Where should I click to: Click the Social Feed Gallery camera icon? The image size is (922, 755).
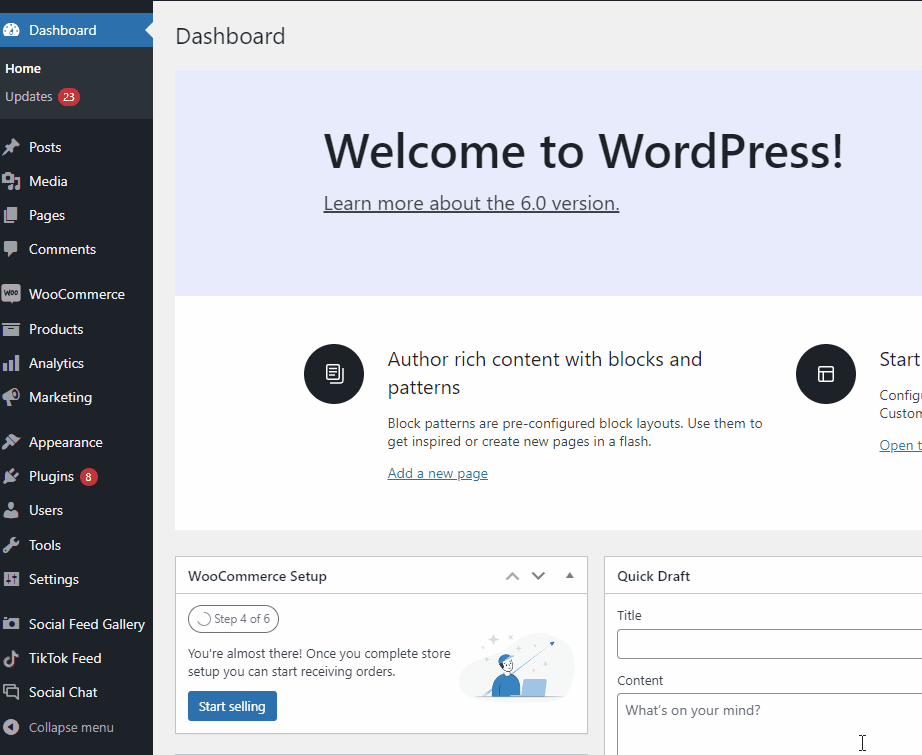11,624
